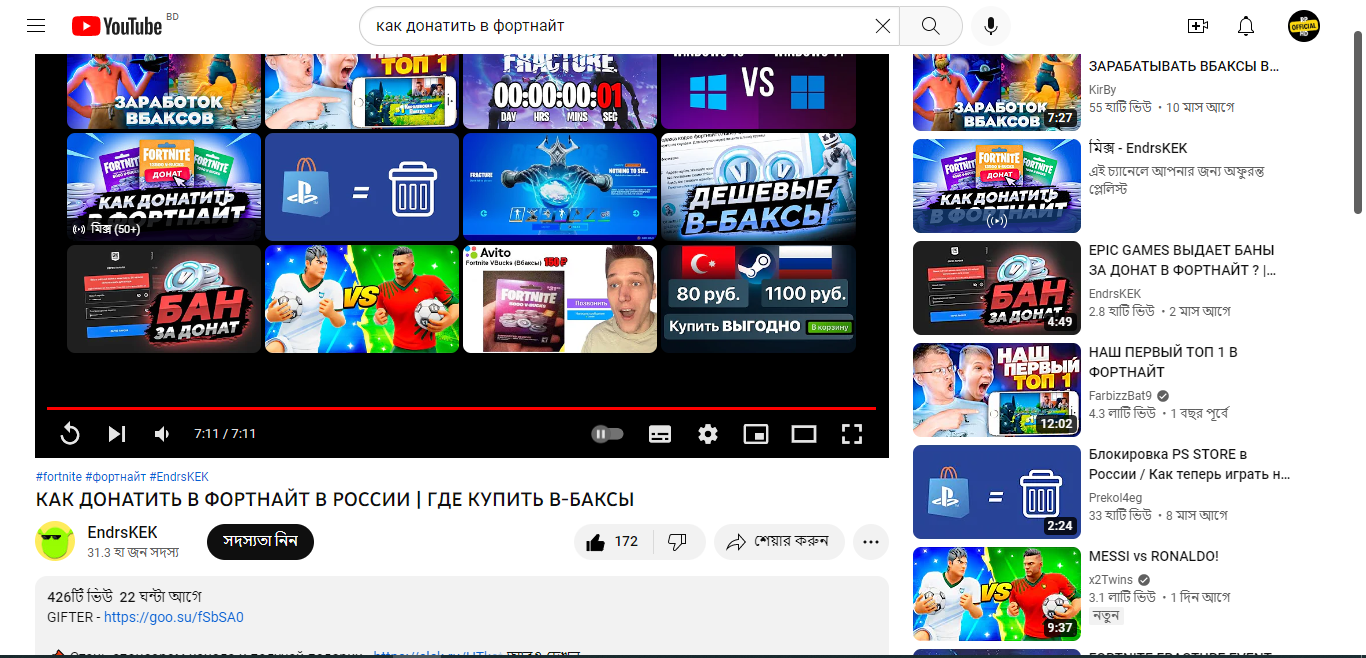Mute the video volume

click(x=162, y=434)
